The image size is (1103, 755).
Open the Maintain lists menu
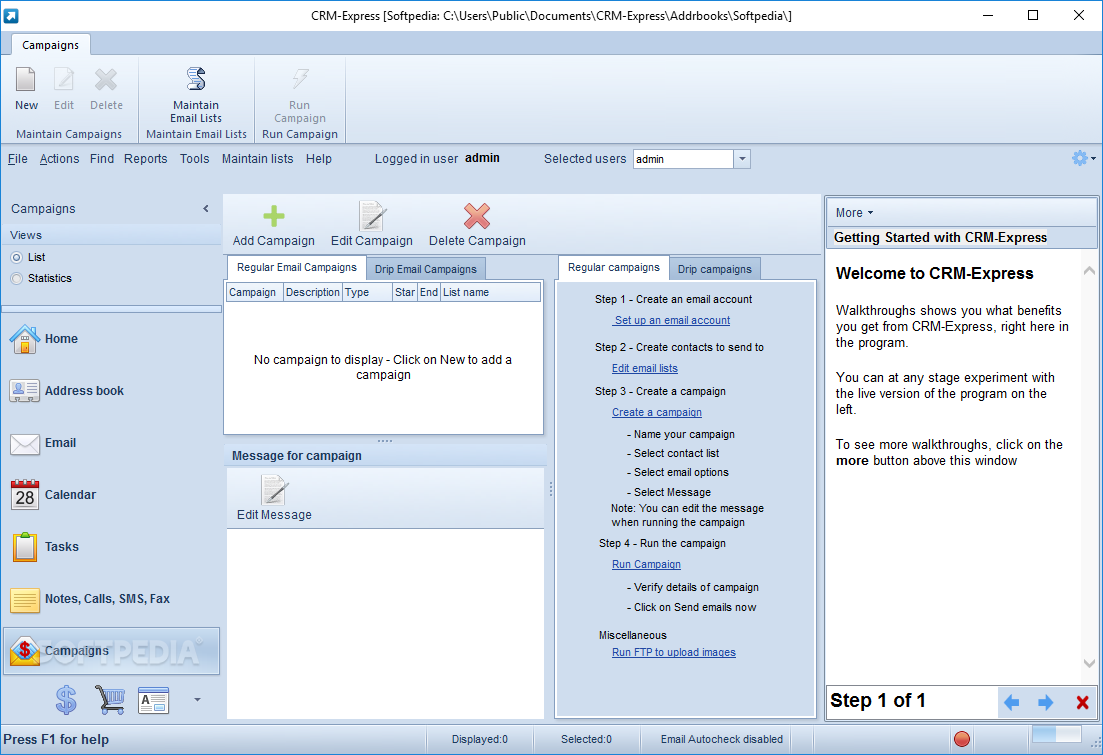point(257,159)
